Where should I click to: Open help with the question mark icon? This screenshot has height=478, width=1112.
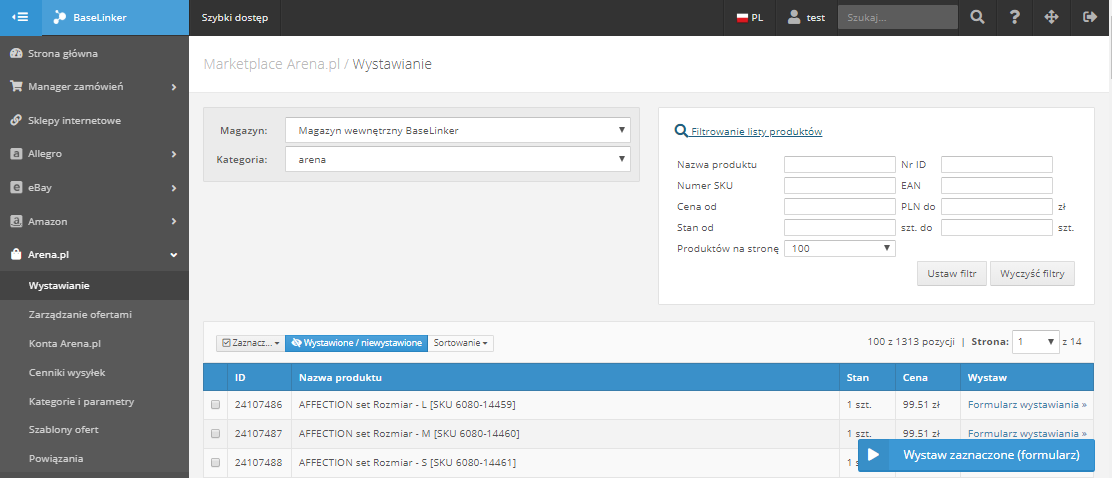coord(1014,18)
